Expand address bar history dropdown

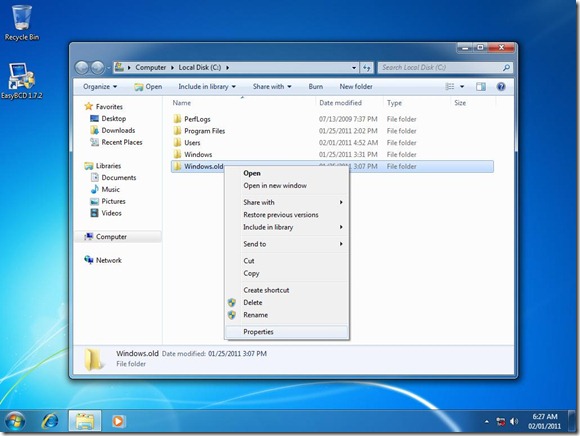point(354,68)
